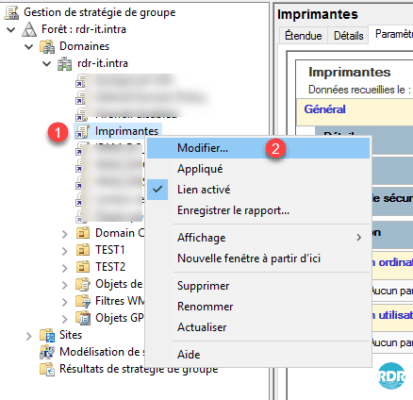Expand the Objets de stratégie node
413x400 pixels.
click(65, 285)
